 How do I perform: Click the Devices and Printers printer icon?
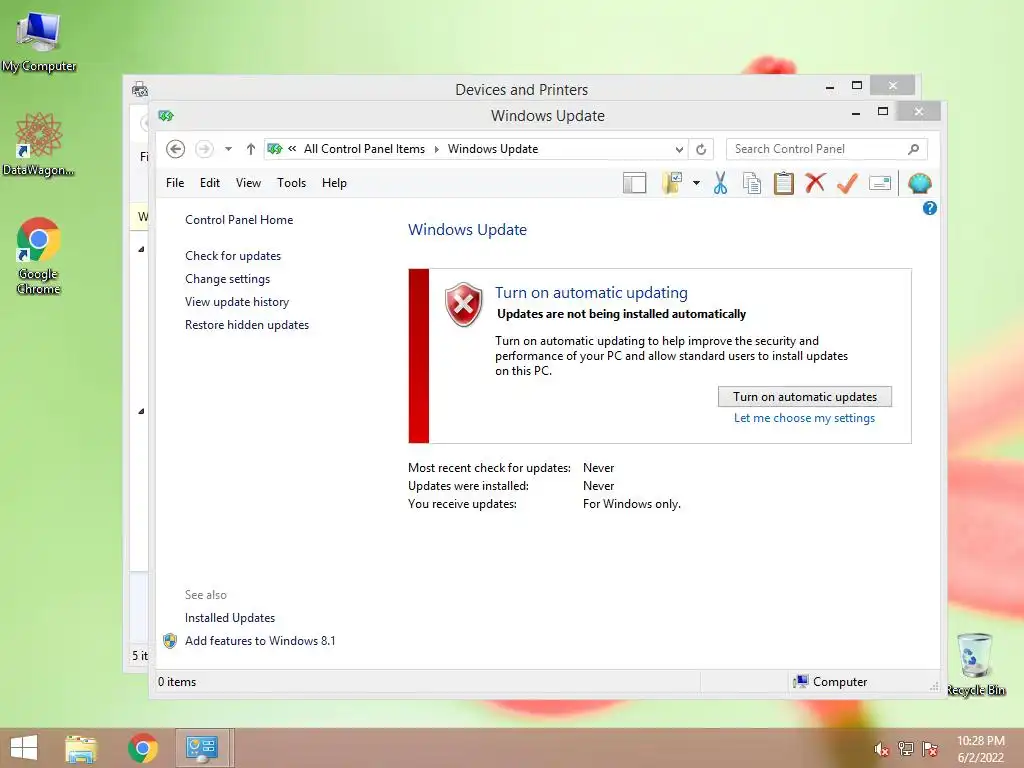pos(140,89)
